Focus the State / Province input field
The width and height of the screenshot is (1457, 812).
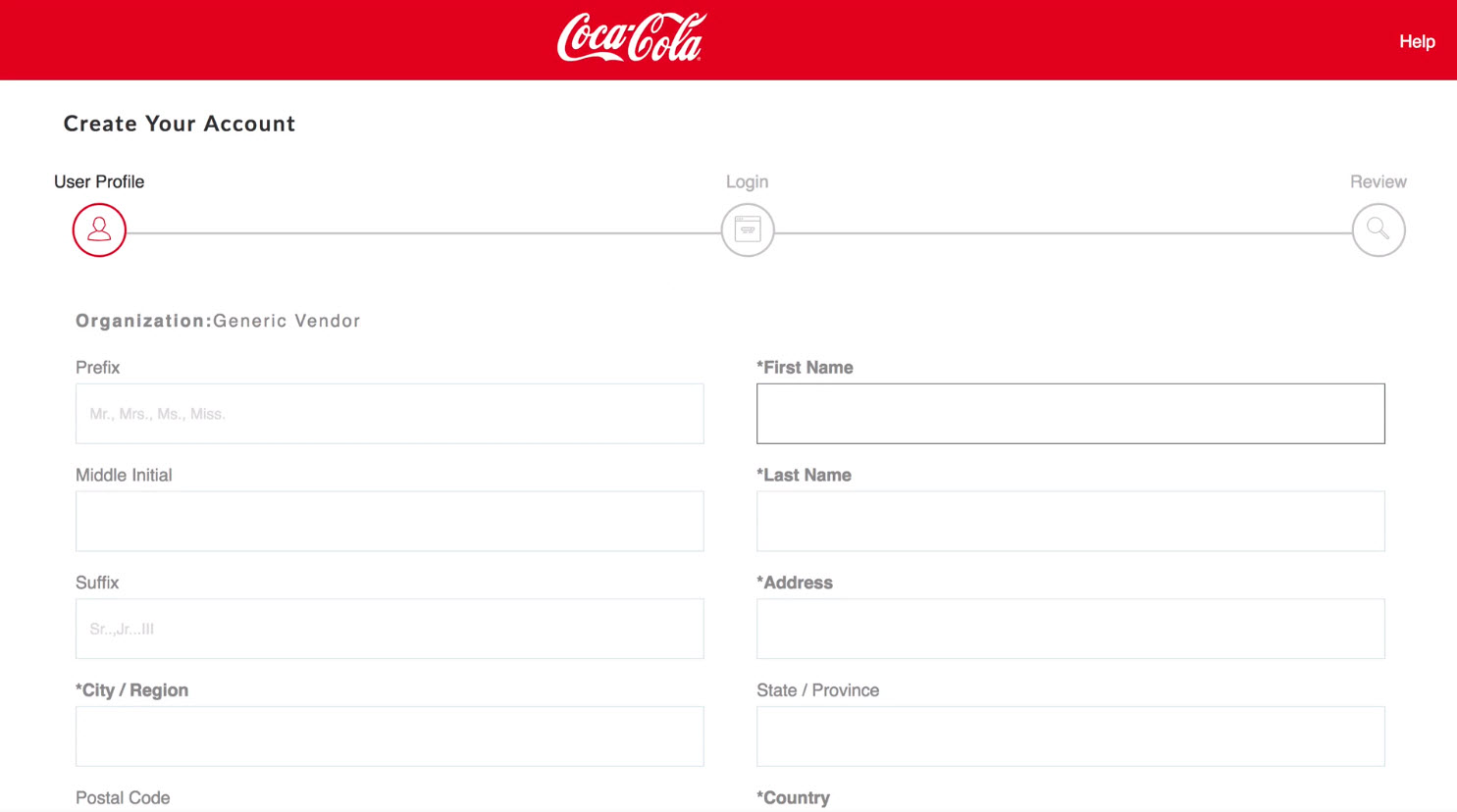(x=1070, y=736)
